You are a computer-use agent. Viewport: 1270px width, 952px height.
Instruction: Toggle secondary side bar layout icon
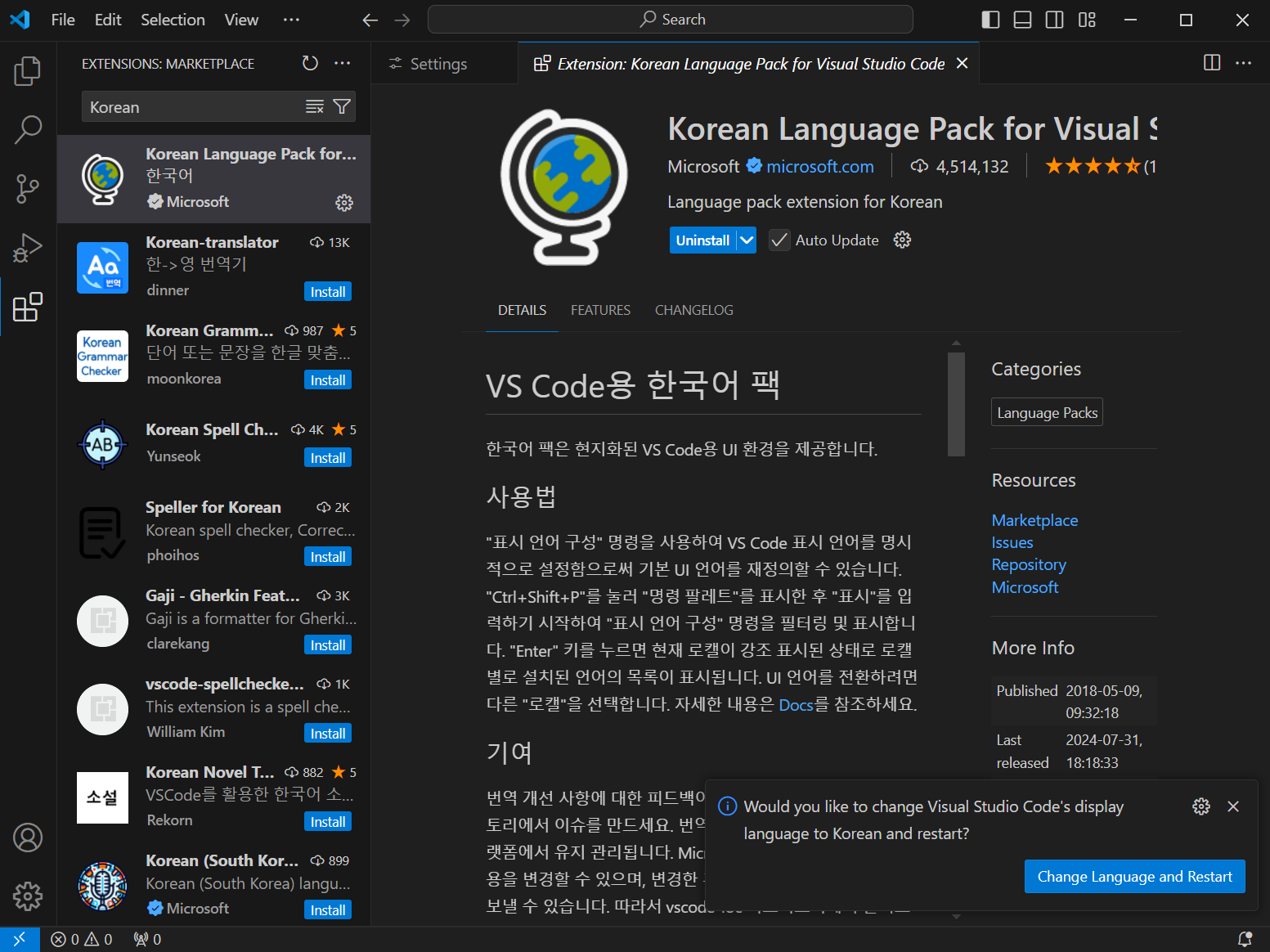1055,20
